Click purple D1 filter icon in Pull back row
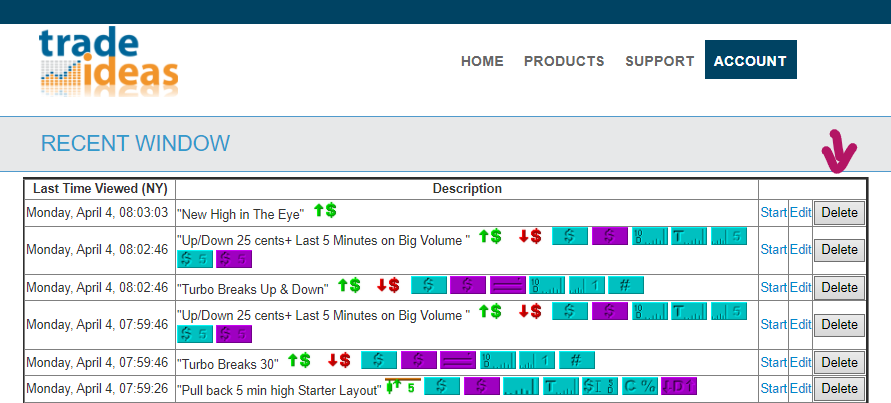 point(678,386)
